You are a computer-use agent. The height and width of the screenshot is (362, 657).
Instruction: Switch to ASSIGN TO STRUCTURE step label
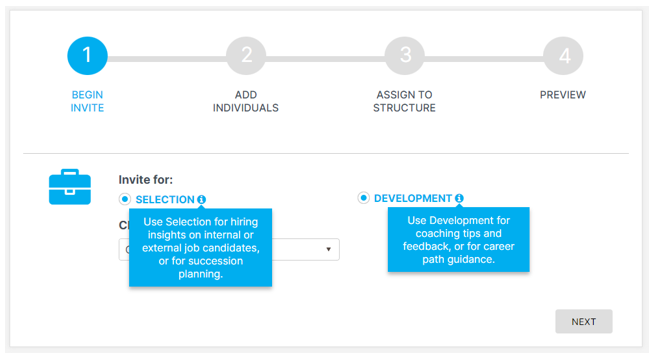click(404, 101)
